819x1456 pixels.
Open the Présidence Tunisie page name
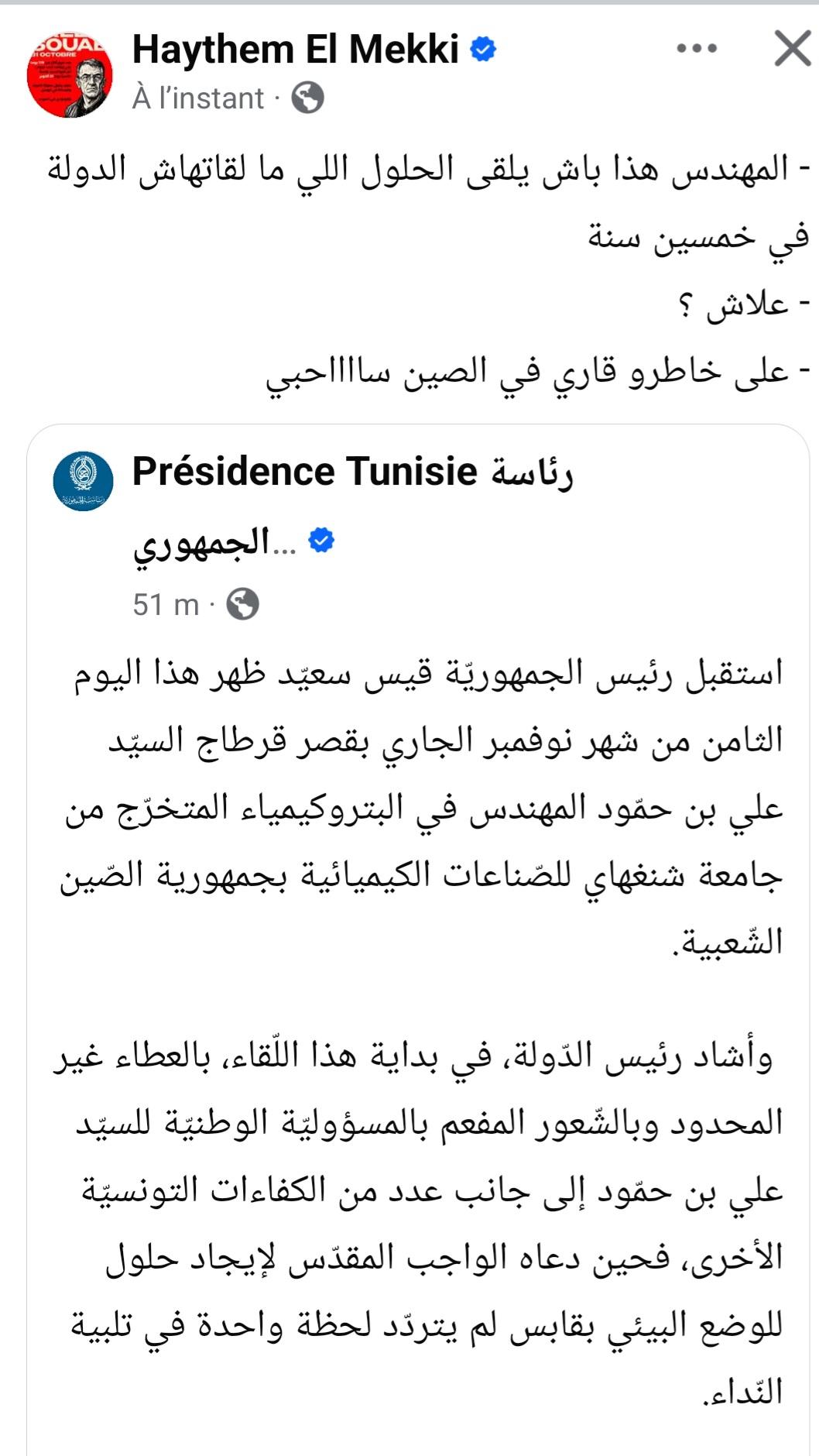pyautogui.click(x=304, y=472)
